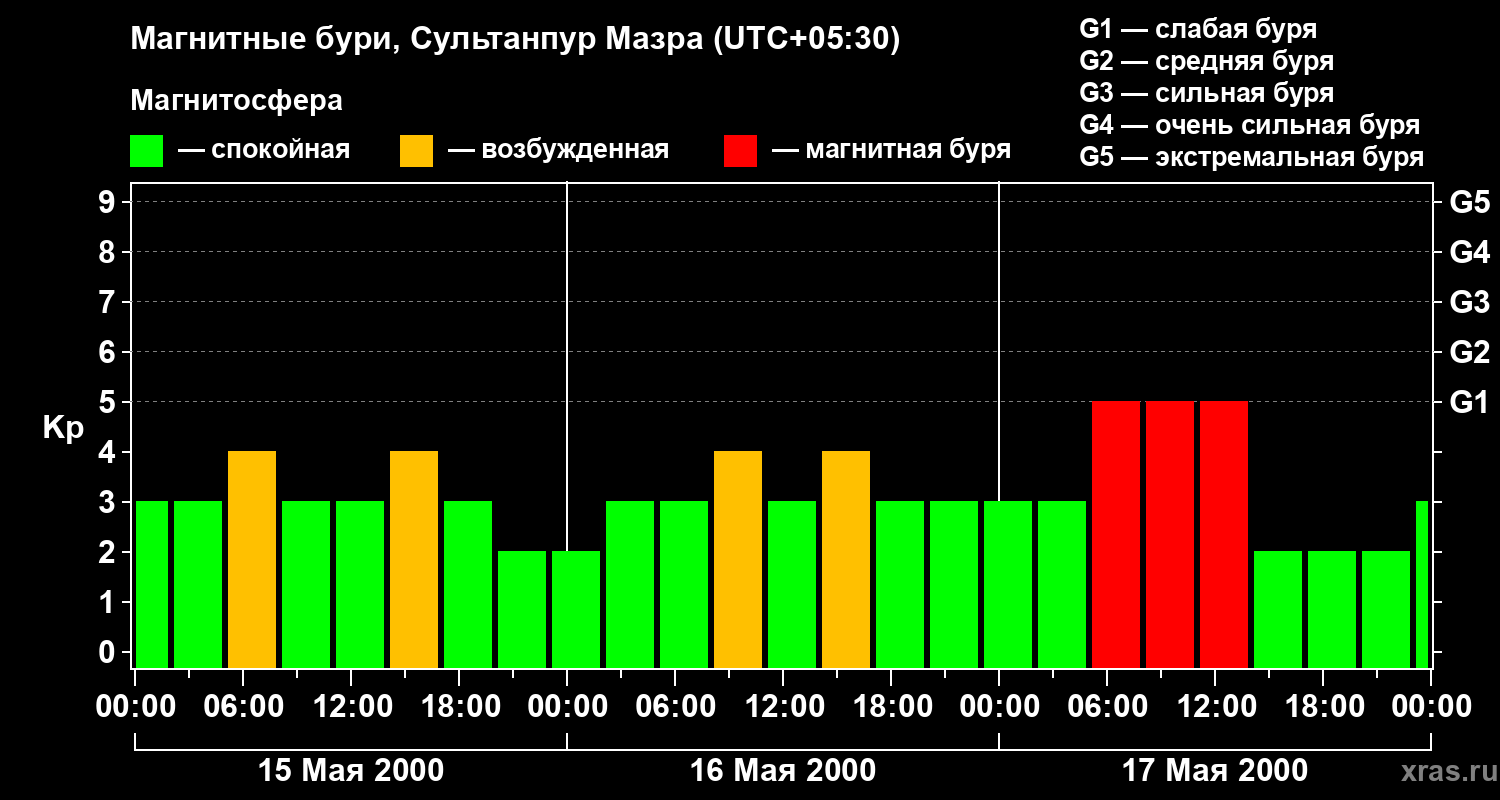Click the 'G1' label on the right axis
Screen dimensions: 1500x800
coord(1469,402)
